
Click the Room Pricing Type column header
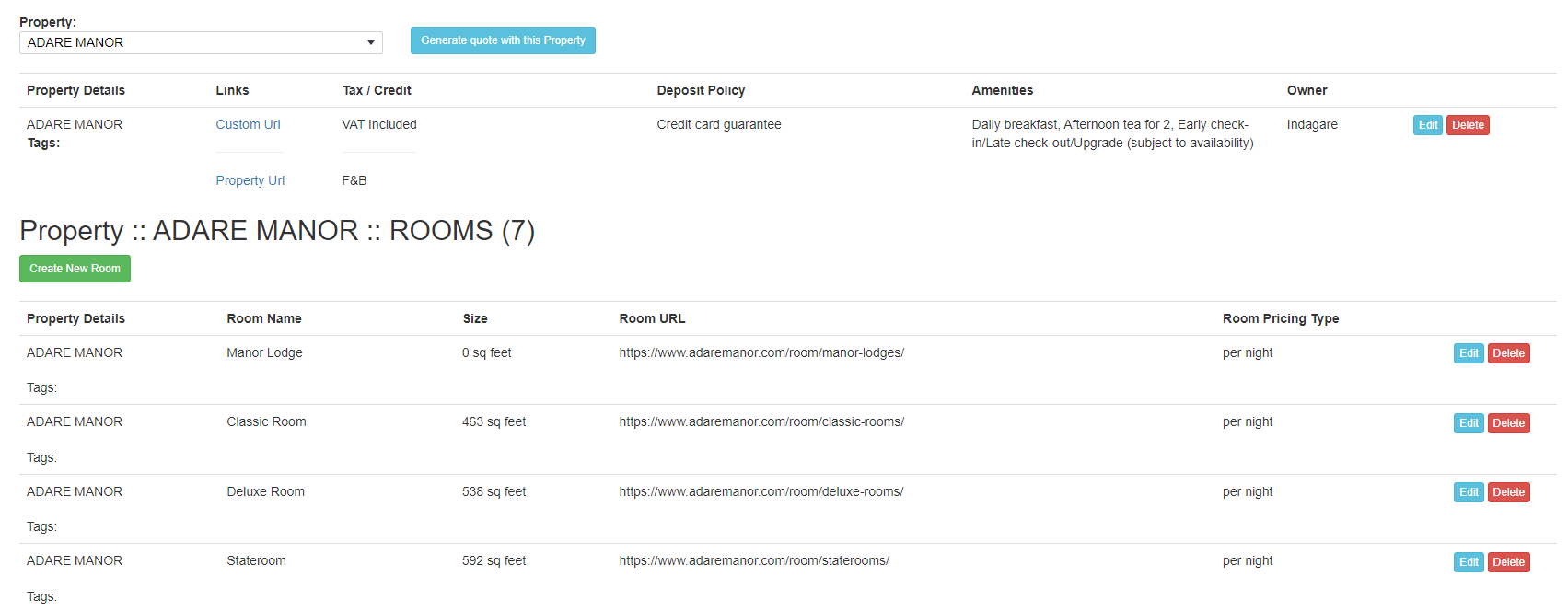[1281, 318]
